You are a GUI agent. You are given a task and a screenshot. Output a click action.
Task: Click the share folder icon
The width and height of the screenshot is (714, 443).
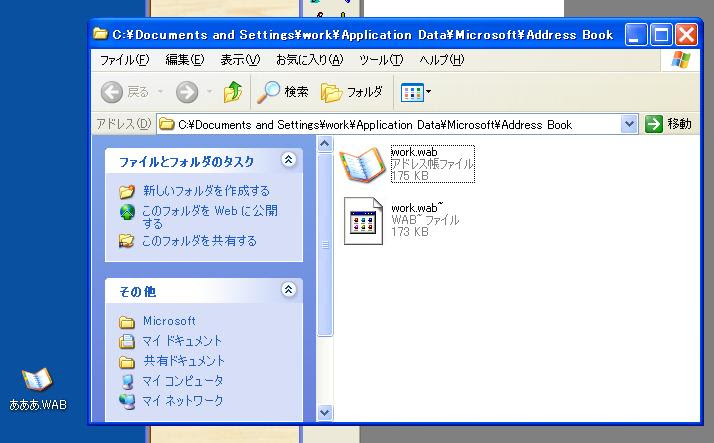point(127,241)
